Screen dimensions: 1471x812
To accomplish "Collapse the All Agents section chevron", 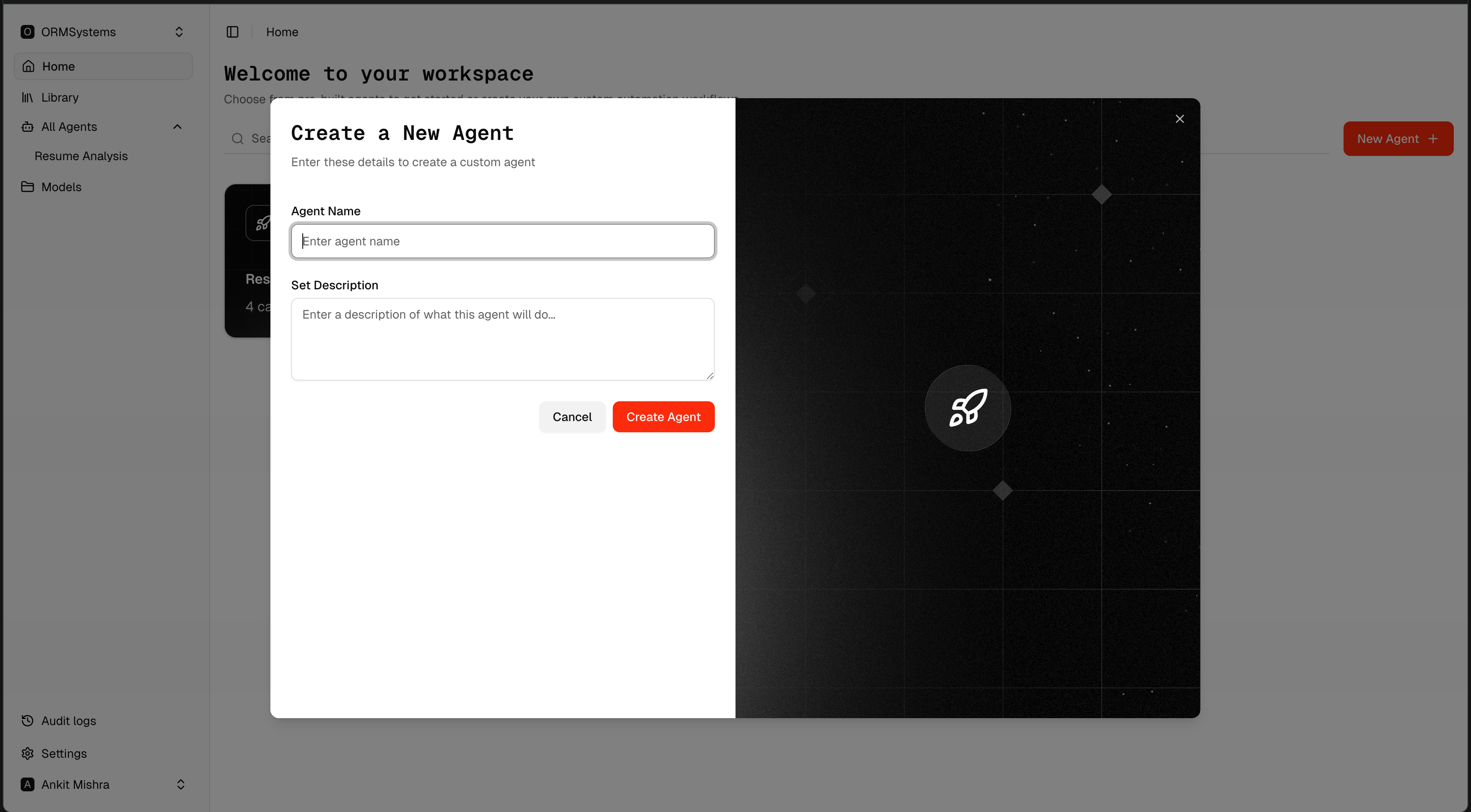I will [177, 127].
